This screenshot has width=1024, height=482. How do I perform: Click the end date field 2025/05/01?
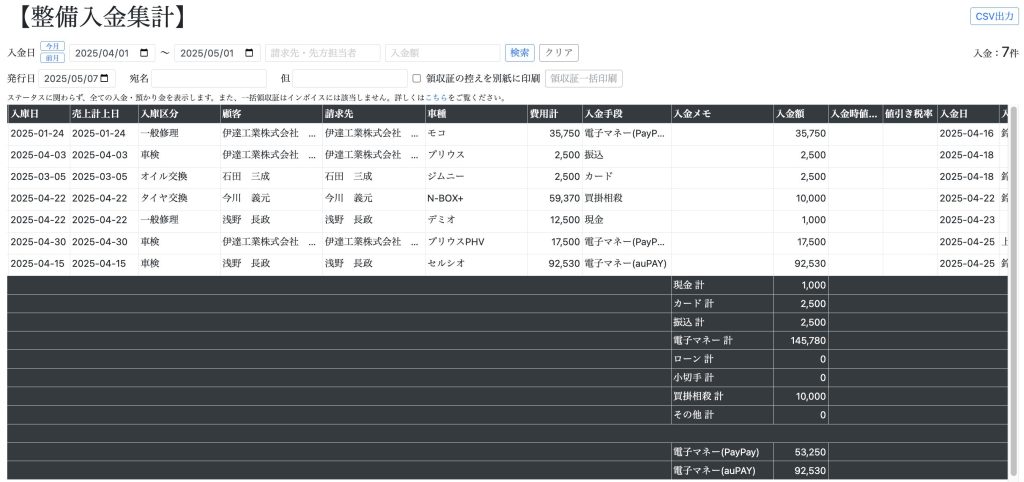click(217, 53)
